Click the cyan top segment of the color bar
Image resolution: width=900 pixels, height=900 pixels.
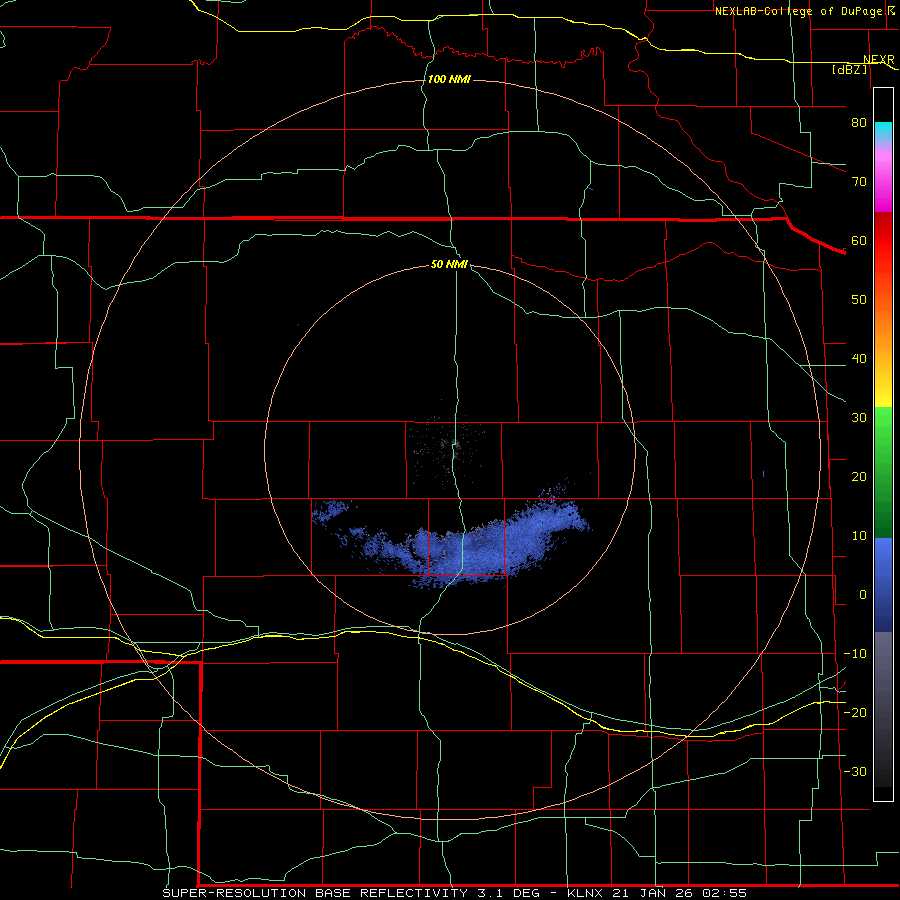[883, 132]
